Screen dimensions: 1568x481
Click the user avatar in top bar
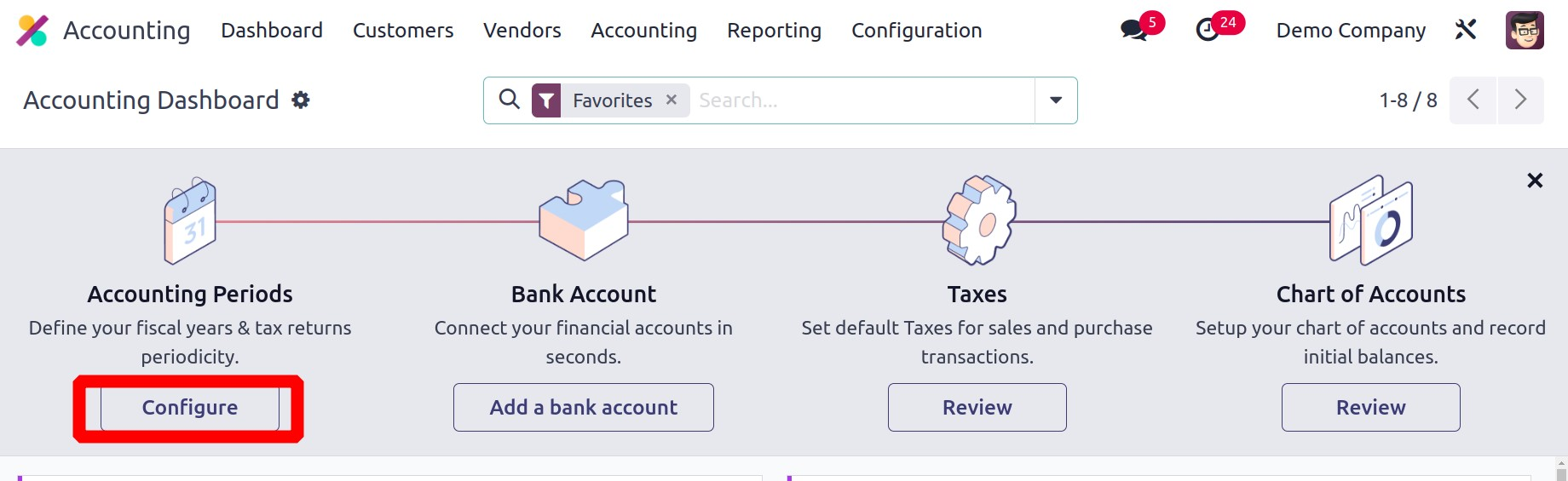(x=1525, y=31)
